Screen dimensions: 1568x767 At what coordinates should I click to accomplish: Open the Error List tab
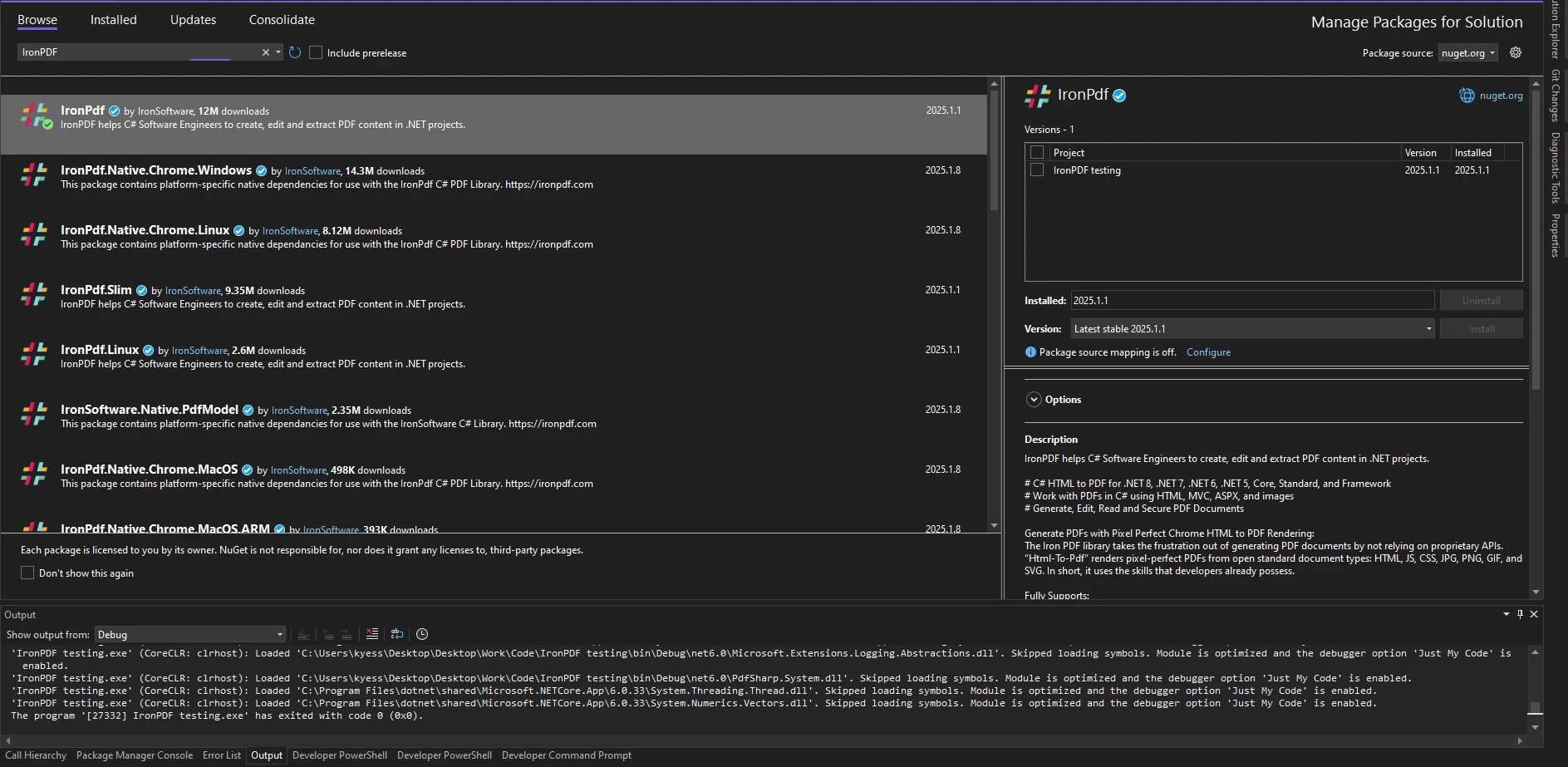(222, 755)
